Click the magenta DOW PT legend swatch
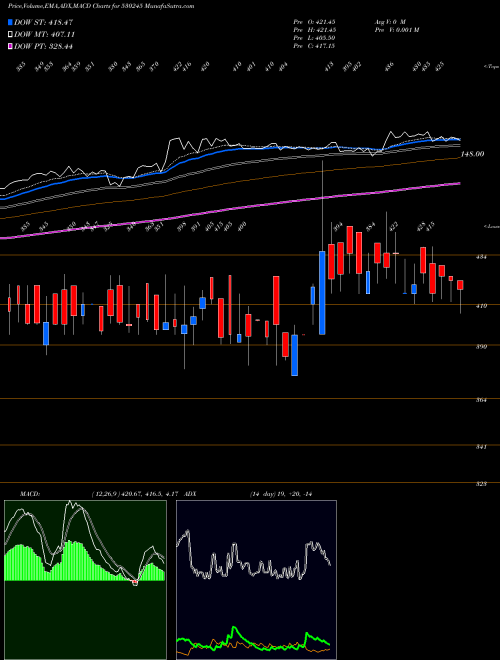This screenshot has width=500, height=660. (x=10, y=46)
